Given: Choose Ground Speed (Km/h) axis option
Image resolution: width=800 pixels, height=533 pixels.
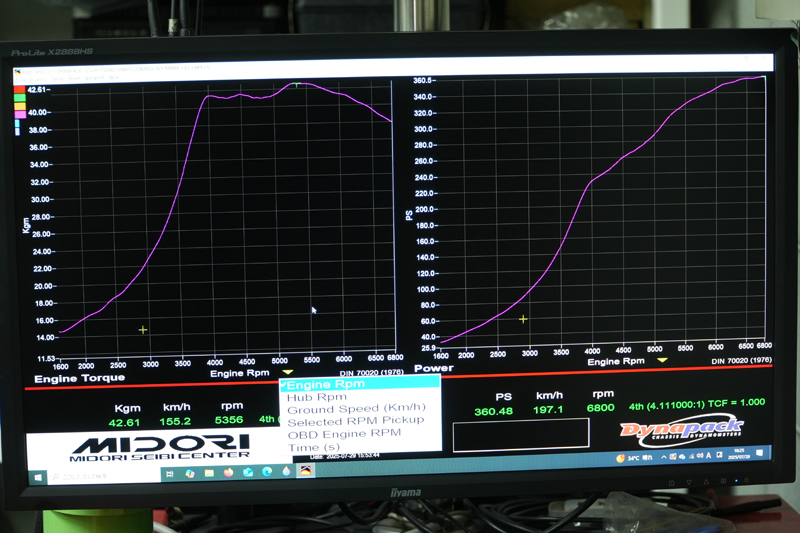Looking at the screenshot, I should point(356,409).
